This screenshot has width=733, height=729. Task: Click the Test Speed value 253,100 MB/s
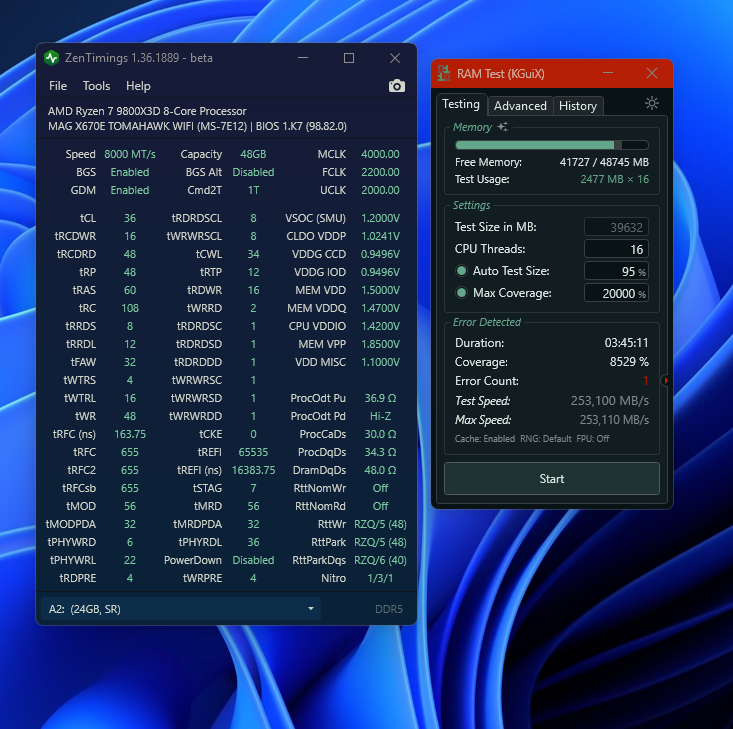pyautogui.click(x=610, y=401)
